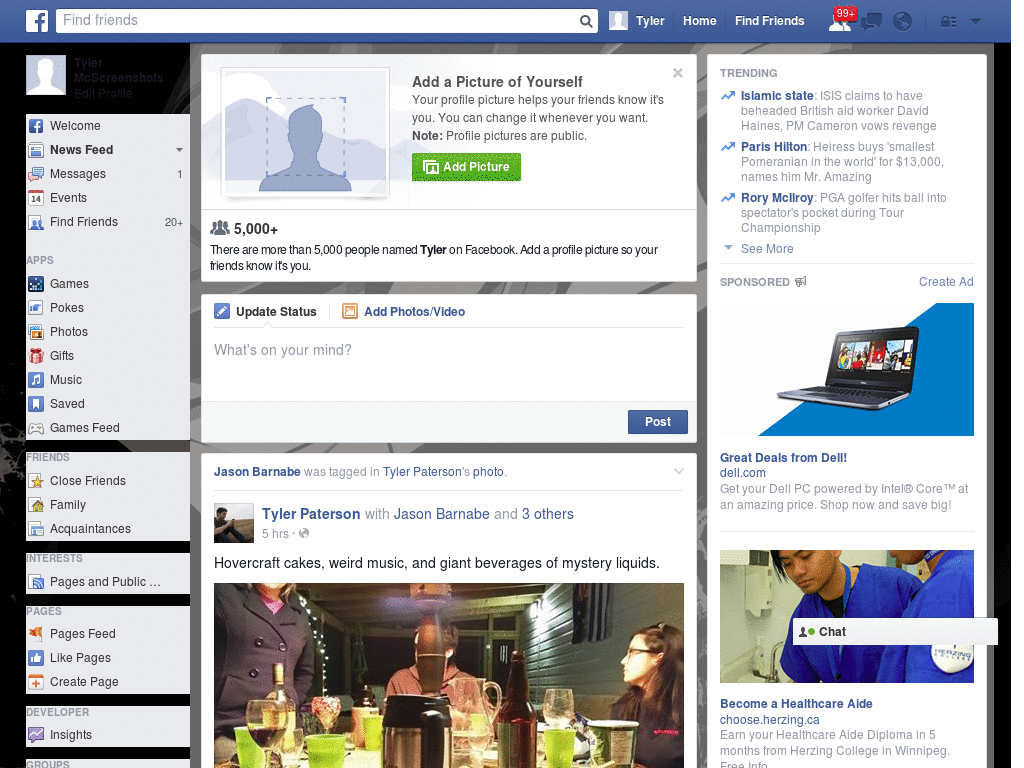Screen dimensions: 1024x768
Task: Click the profile silhouette placeholder image
Action: pyautogui.click(x=306, y=133)
